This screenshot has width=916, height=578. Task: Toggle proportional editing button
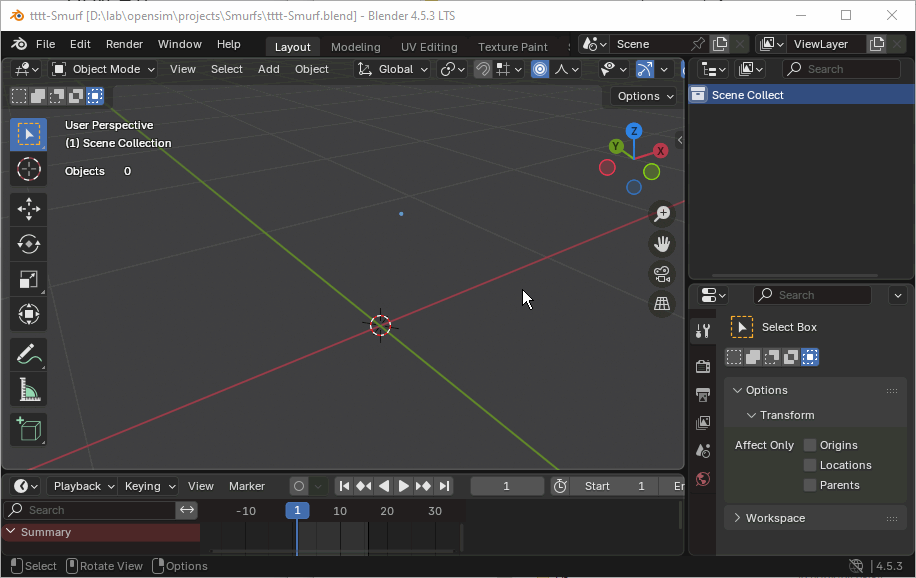click(540, 70)
